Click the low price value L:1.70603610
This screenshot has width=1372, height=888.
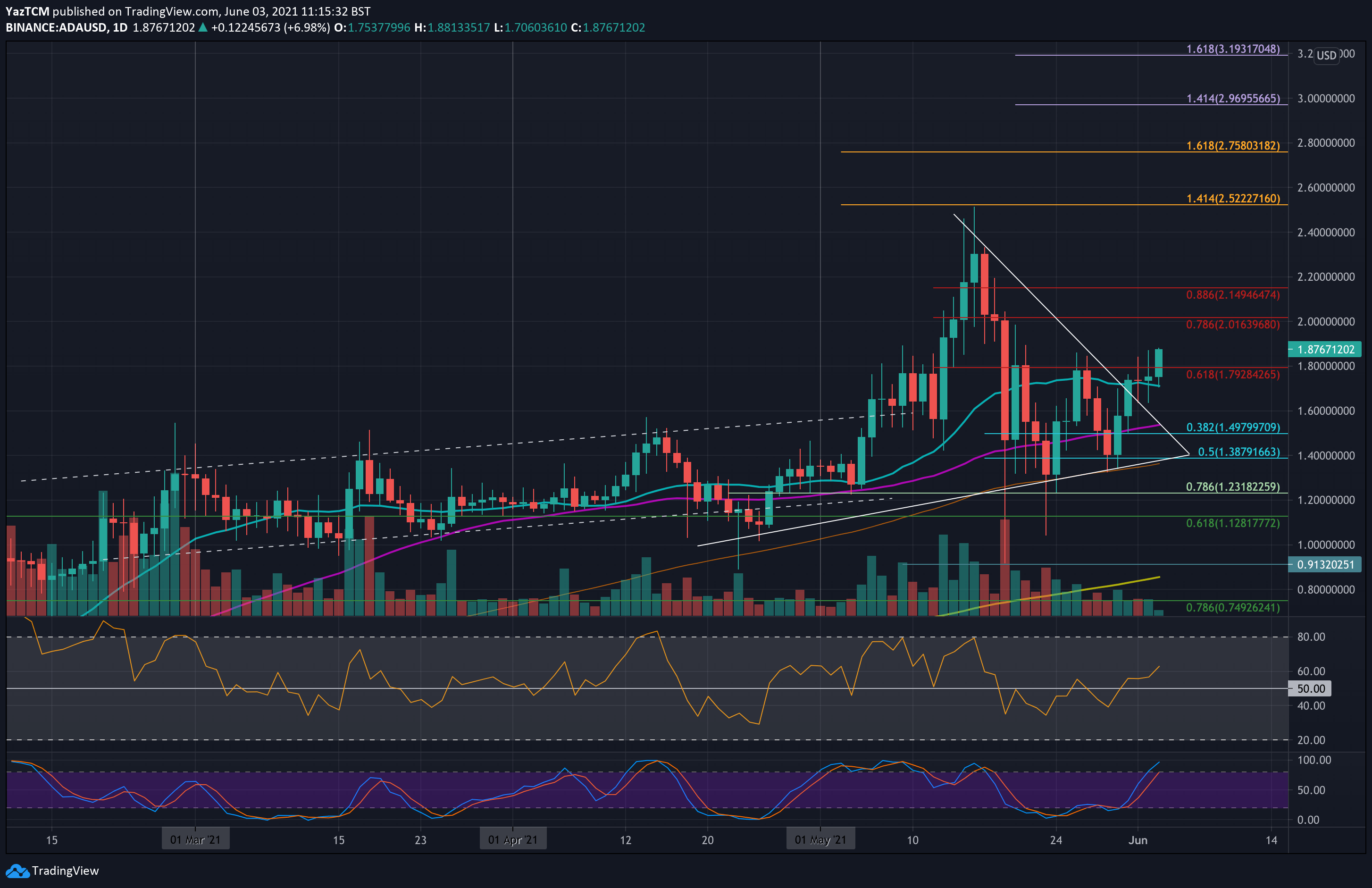[x=530, y=28]
